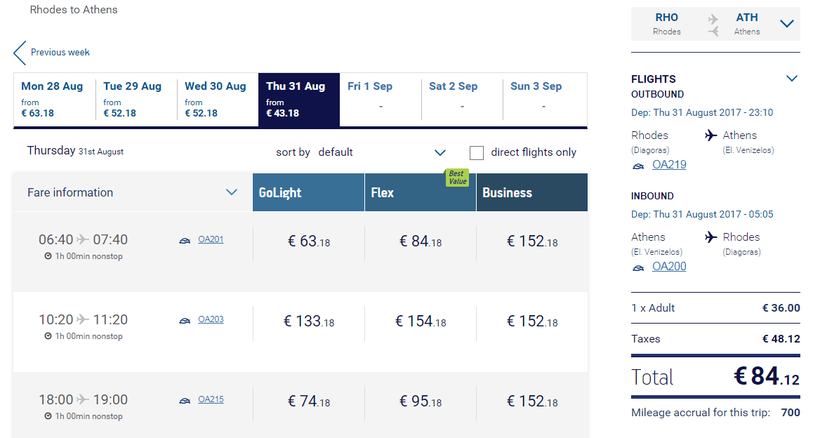820x438 pixels.
Task: Expand the RHO to ATH route selector
Action: pos(787,24)
